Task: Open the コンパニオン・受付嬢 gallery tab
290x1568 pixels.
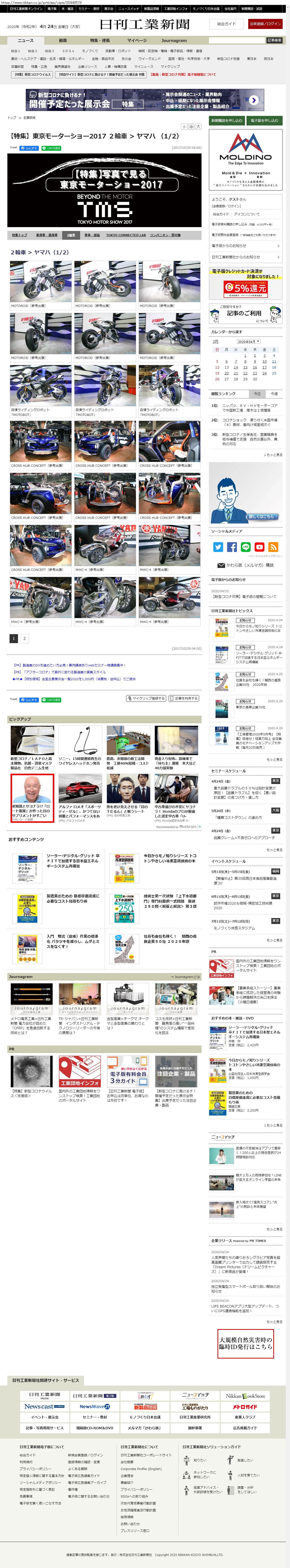Action: point(165,235)
